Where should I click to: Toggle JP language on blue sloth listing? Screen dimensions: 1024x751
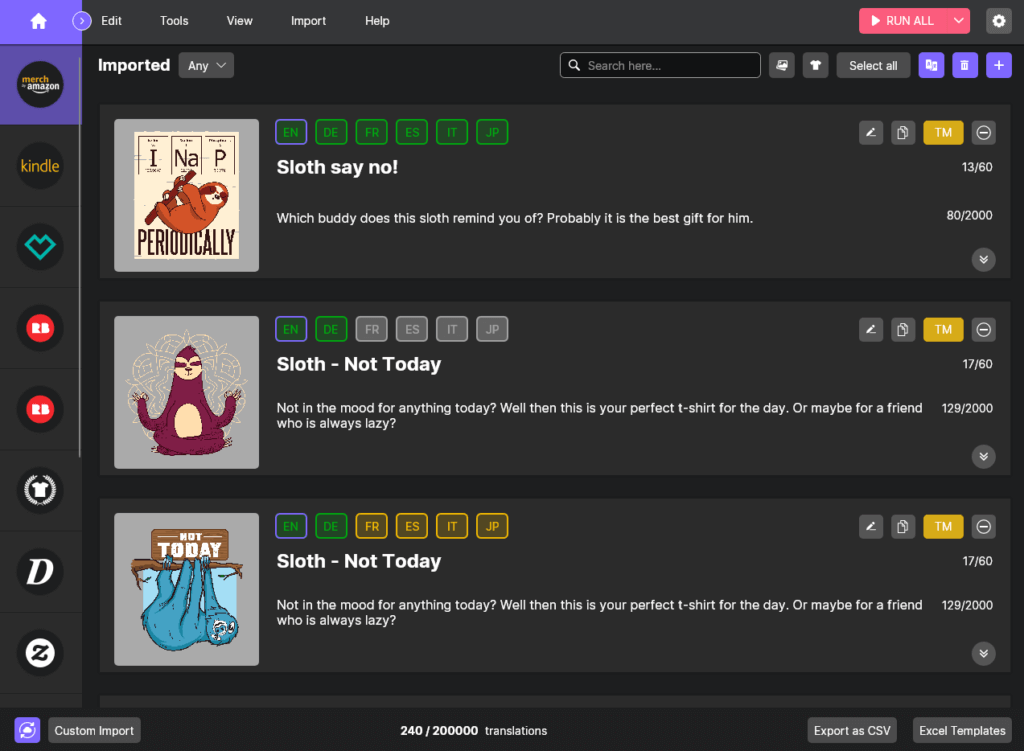(x=492, y=526)
